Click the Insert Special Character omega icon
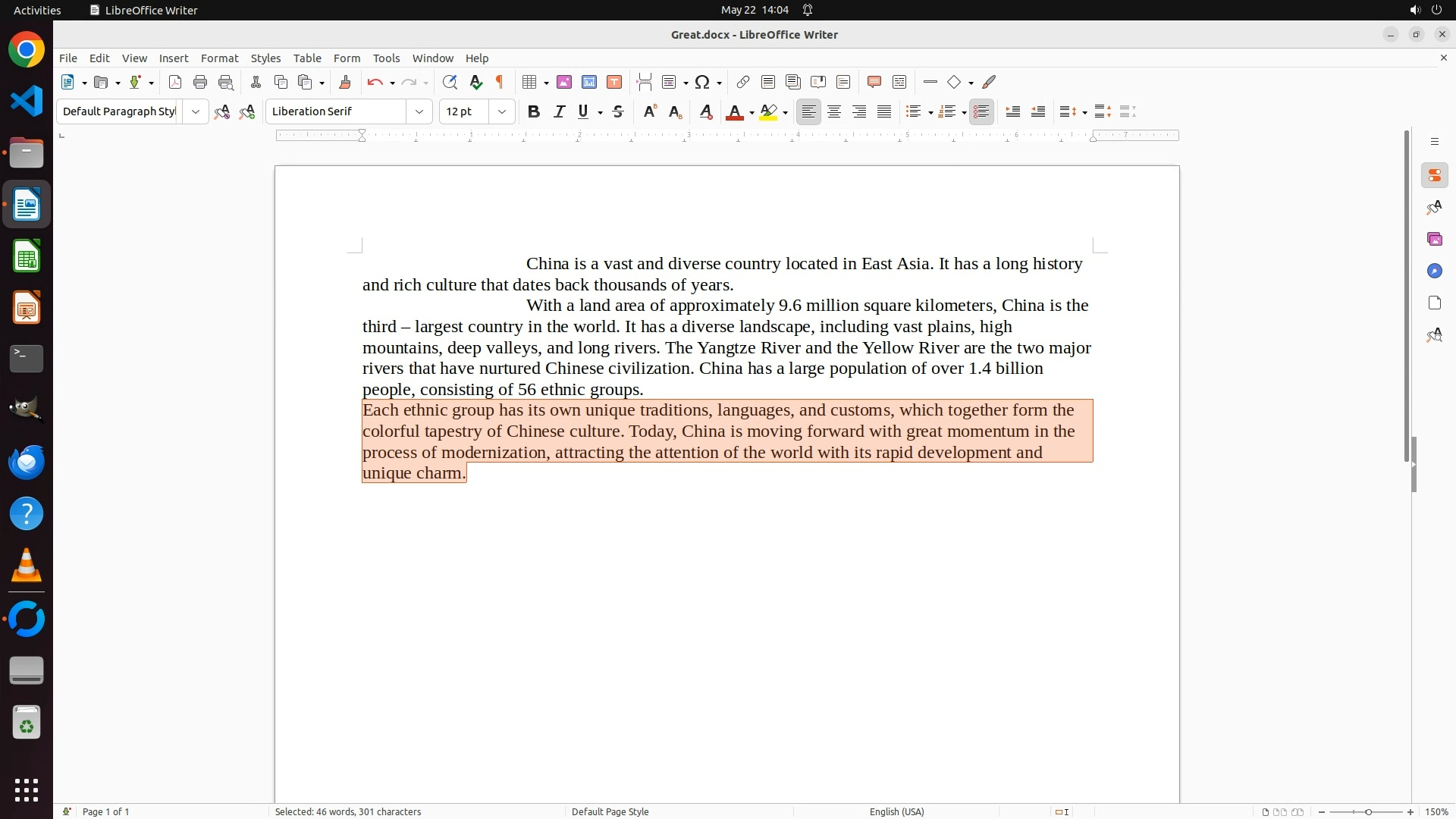1456x819 pixels. coord(702,83)
